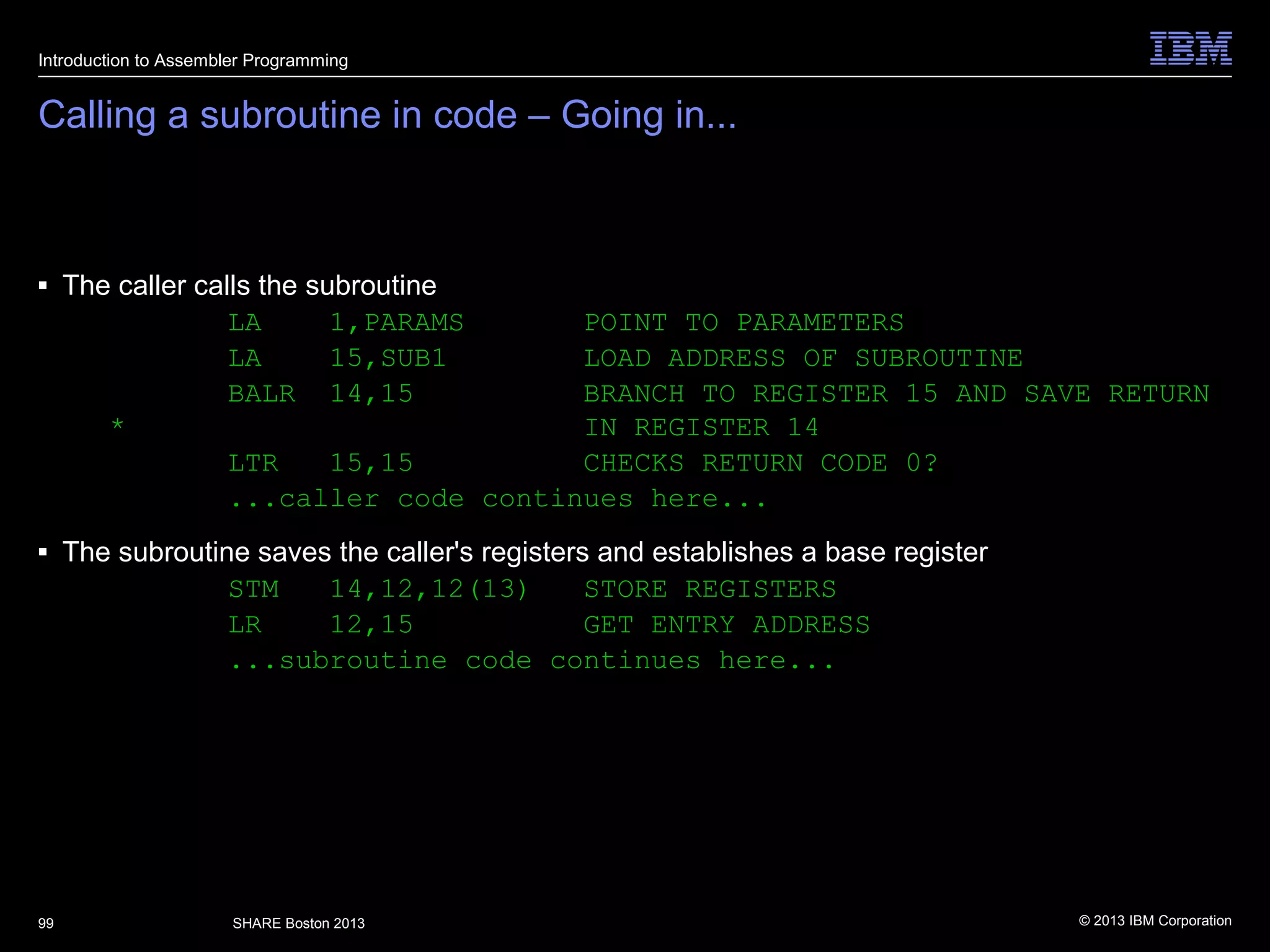This screenshot has height=952, width=1270.
Task: Click the IBM logo
Action: (x=1191, y=48)
